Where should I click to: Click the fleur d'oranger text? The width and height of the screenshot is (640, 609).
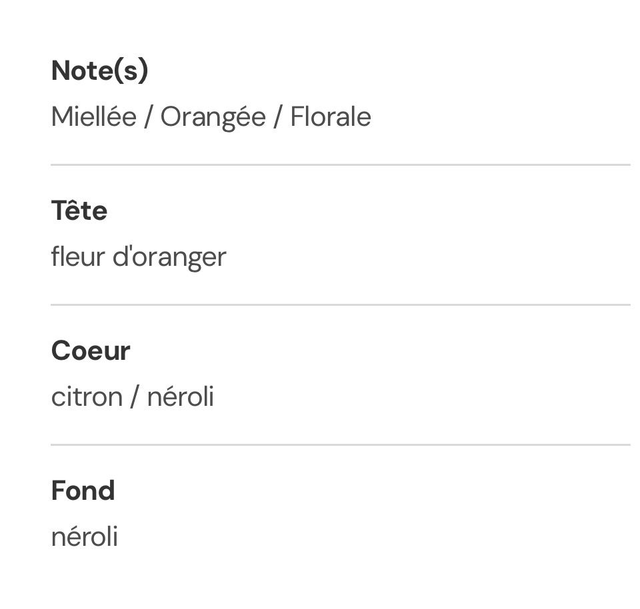point(138,257)
